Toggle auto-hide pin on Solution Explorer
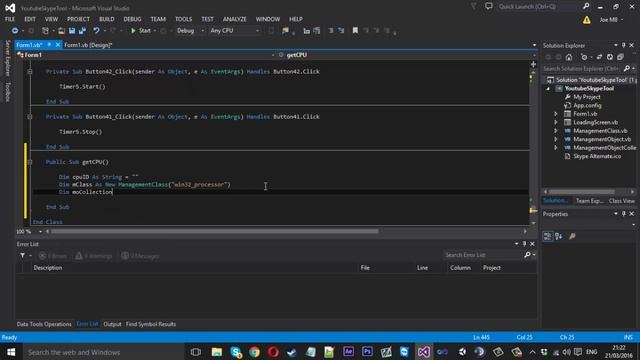The height and width of the screenshot is (360, 640). point(624,45)
